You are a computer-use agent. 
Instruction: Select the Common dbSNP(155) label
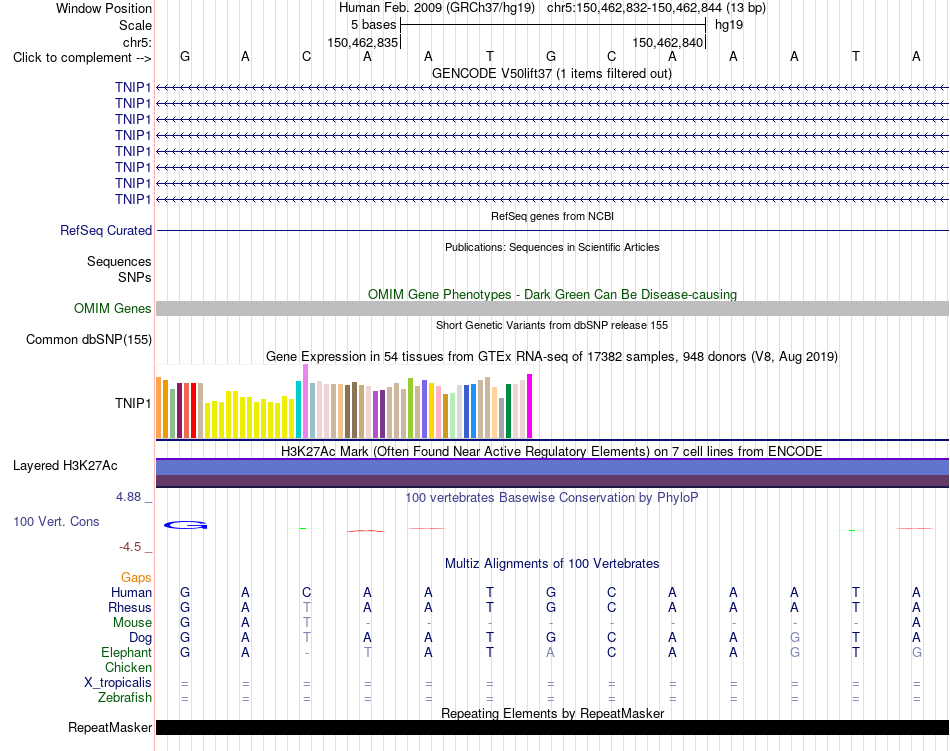point(88,339)
